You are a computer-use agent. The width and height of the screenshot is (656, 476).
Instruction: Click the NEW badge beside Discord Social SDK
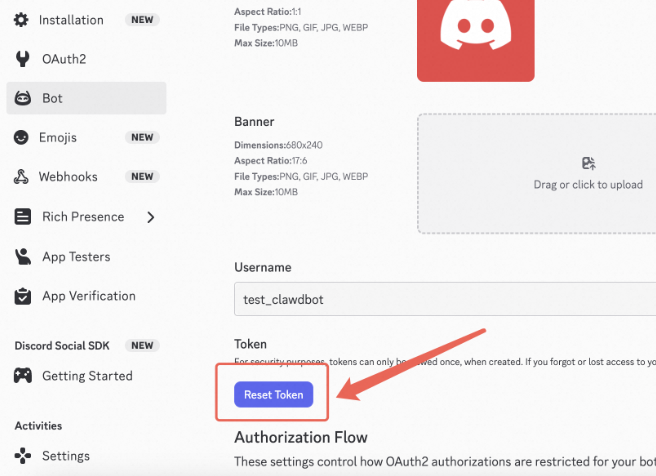pos(142,345)
